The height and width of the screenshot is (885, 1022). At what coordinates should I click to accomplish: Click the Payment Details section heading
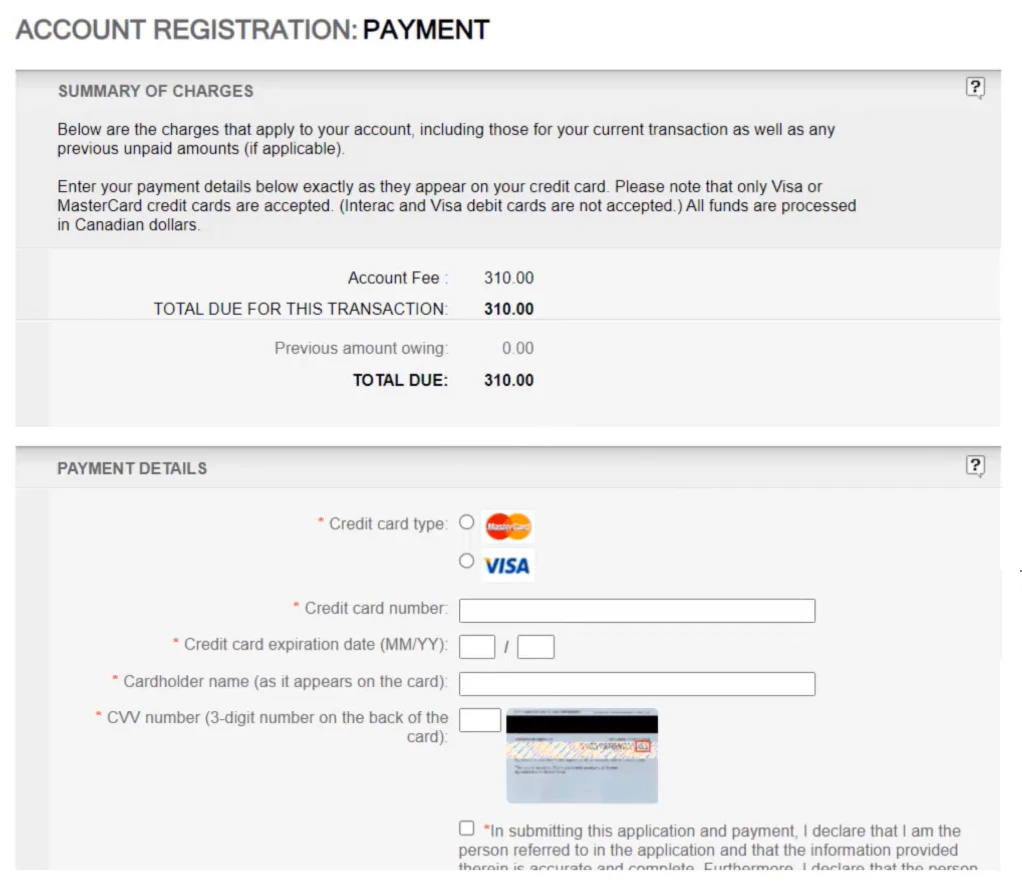point(132,468)
